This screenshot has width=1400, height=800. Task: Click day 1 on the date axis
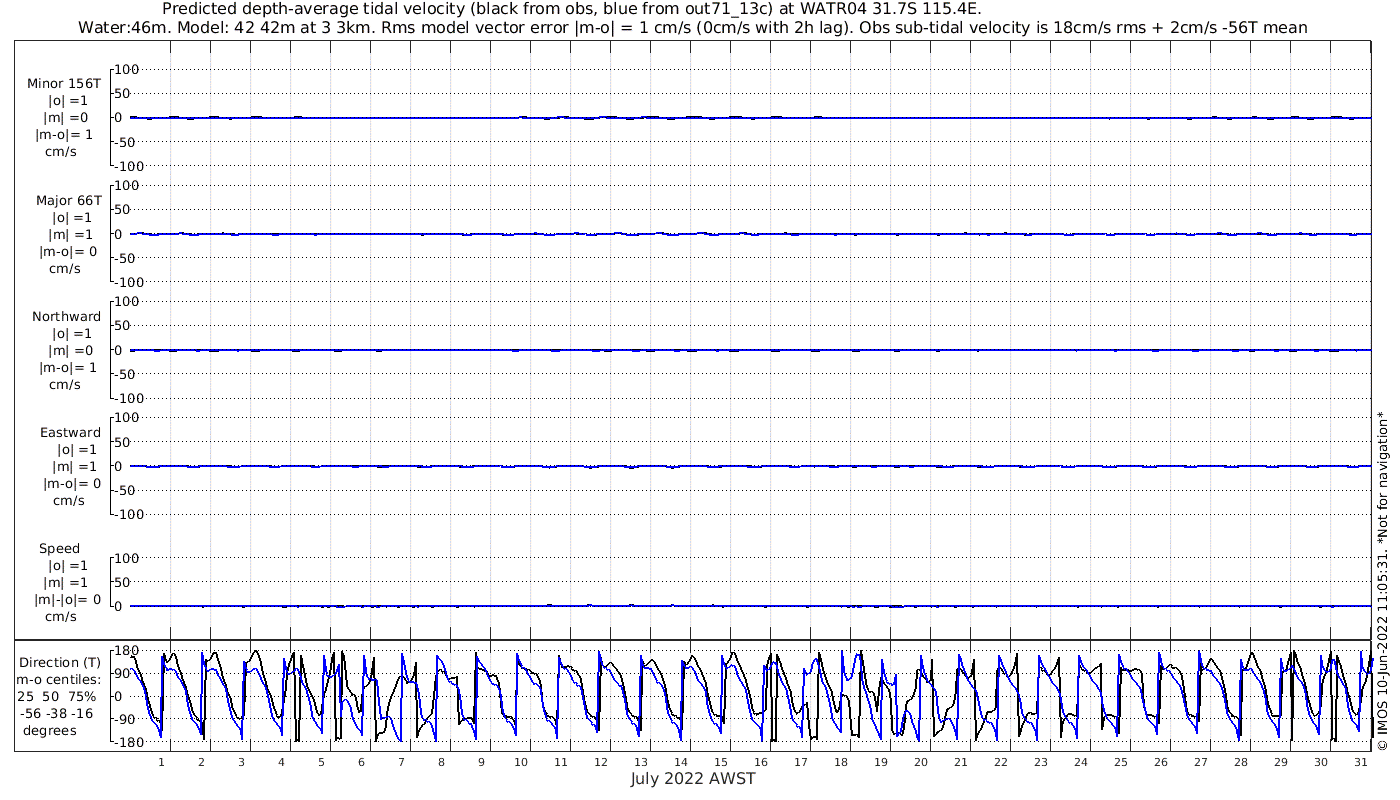point(161,762)
